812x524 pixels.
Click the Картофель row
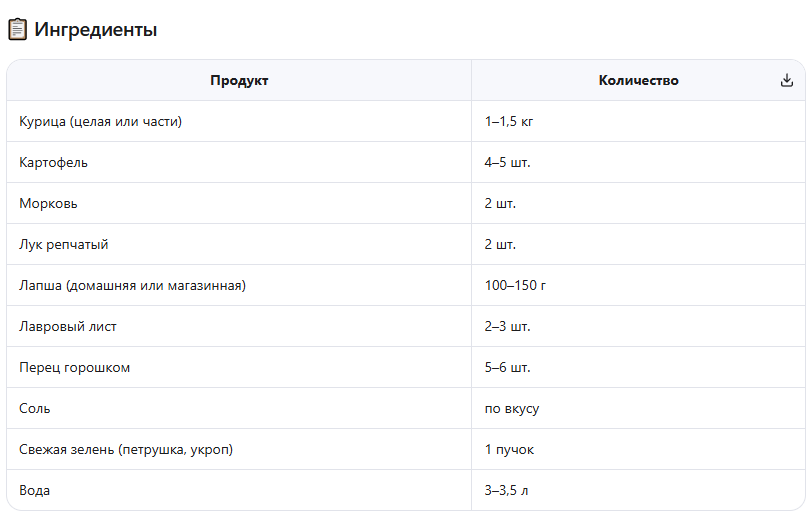tap(406, 163)
